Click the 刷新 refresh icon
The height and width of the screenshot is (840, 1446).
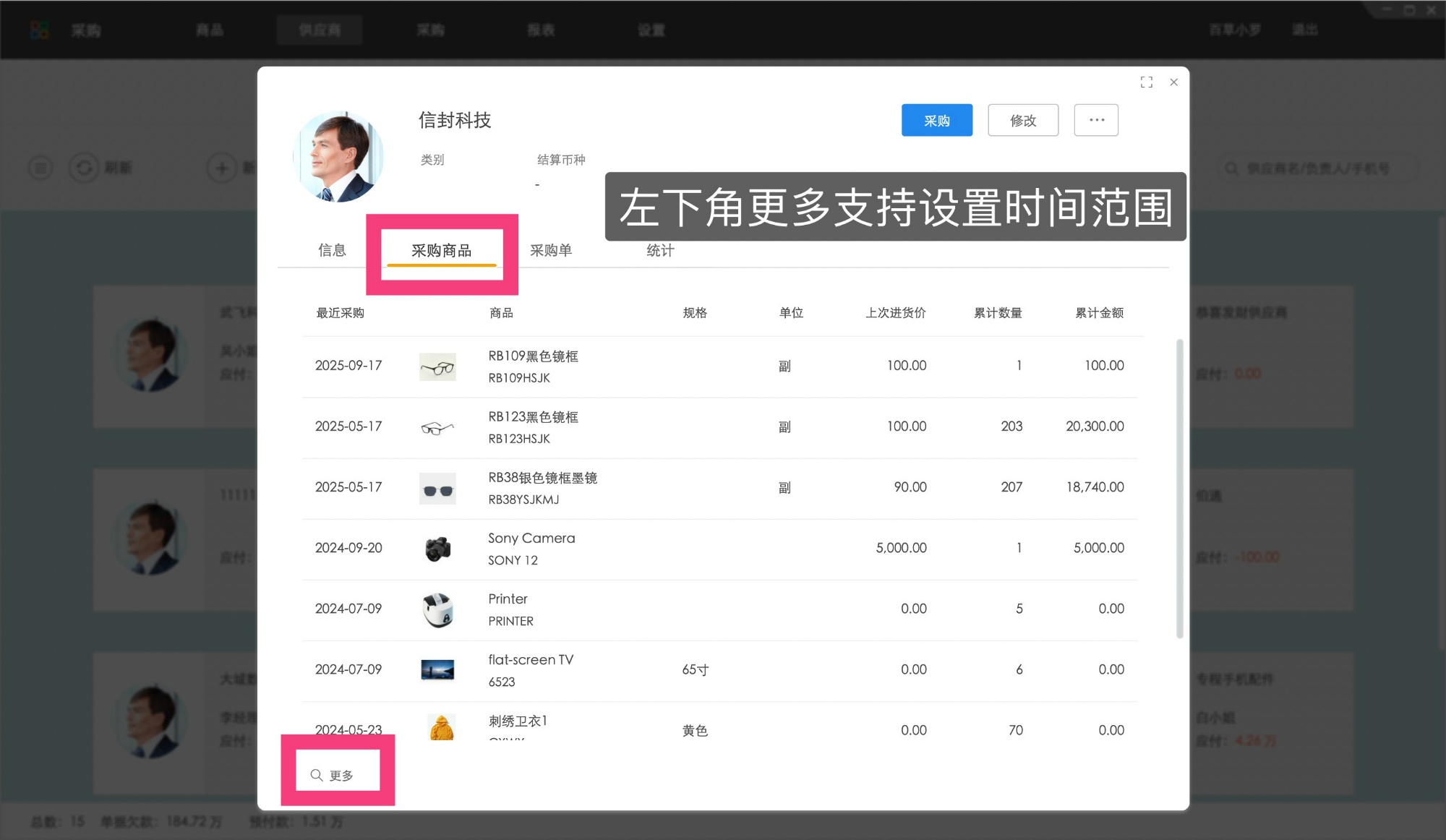coord(85,168)
